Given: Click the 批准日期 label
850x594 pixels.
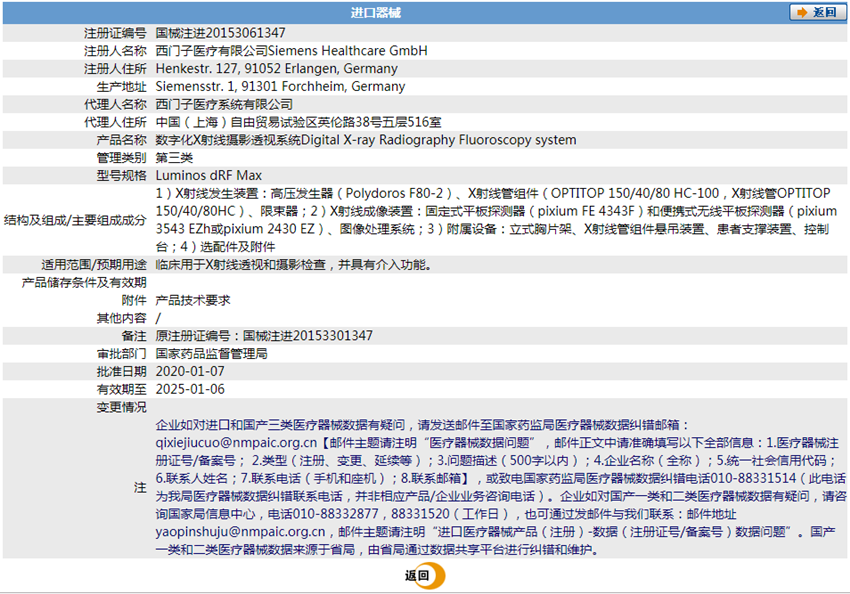Looking at the screenshot, I should (121, 372).
